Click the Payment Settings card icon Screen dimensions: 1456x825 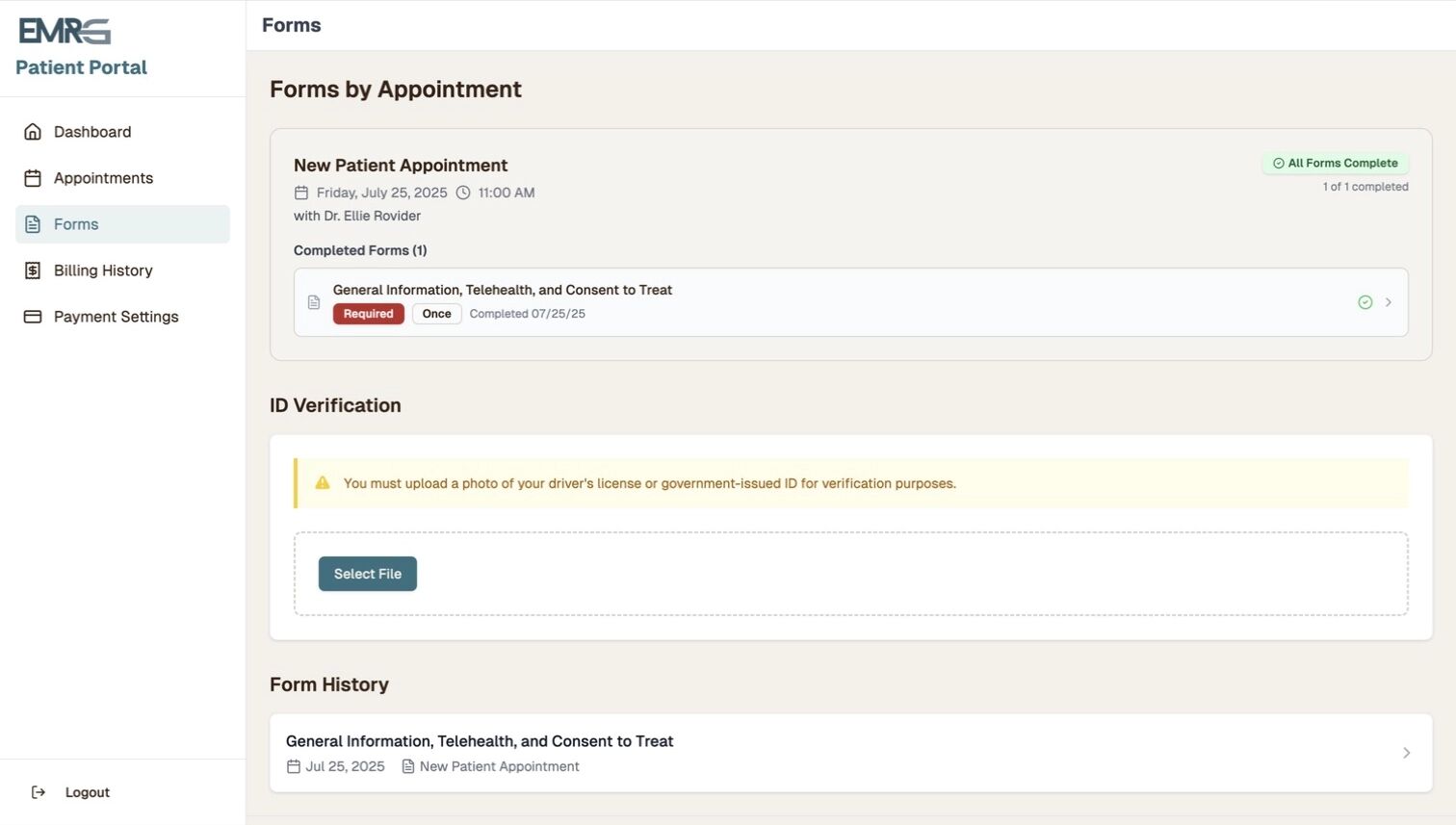pos(33,317)
